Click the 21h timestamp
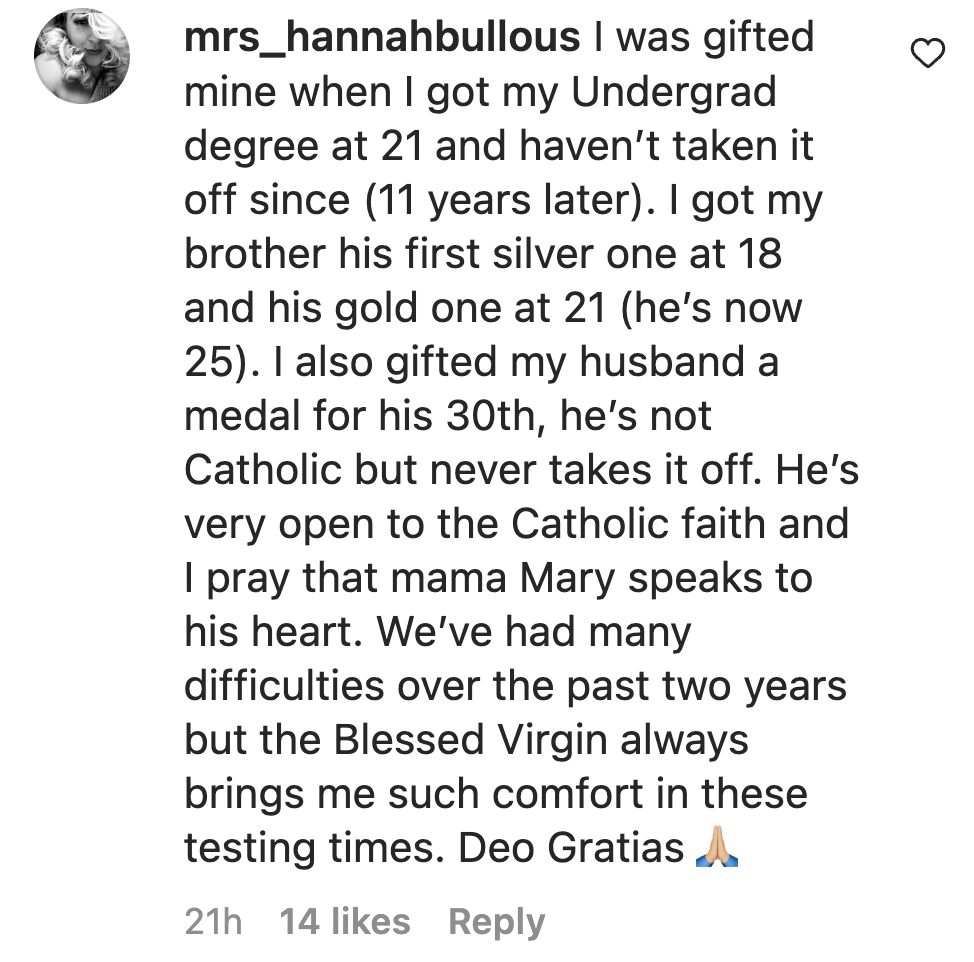The width and height of the screenshot is (974, 962). 213,922
